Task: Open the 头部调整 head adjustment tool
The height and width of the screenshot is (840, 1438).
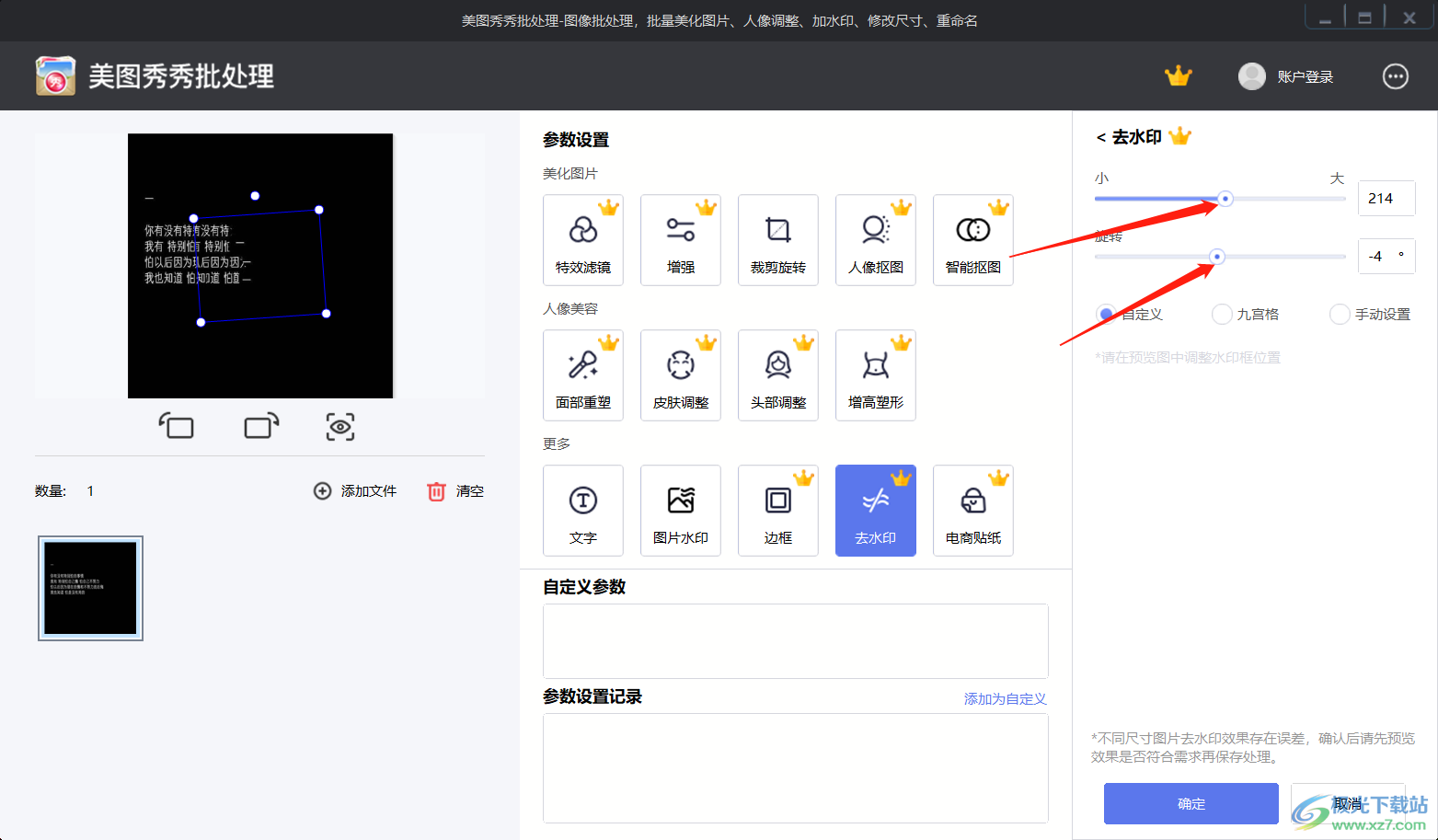Action: (x=778, y=375)
